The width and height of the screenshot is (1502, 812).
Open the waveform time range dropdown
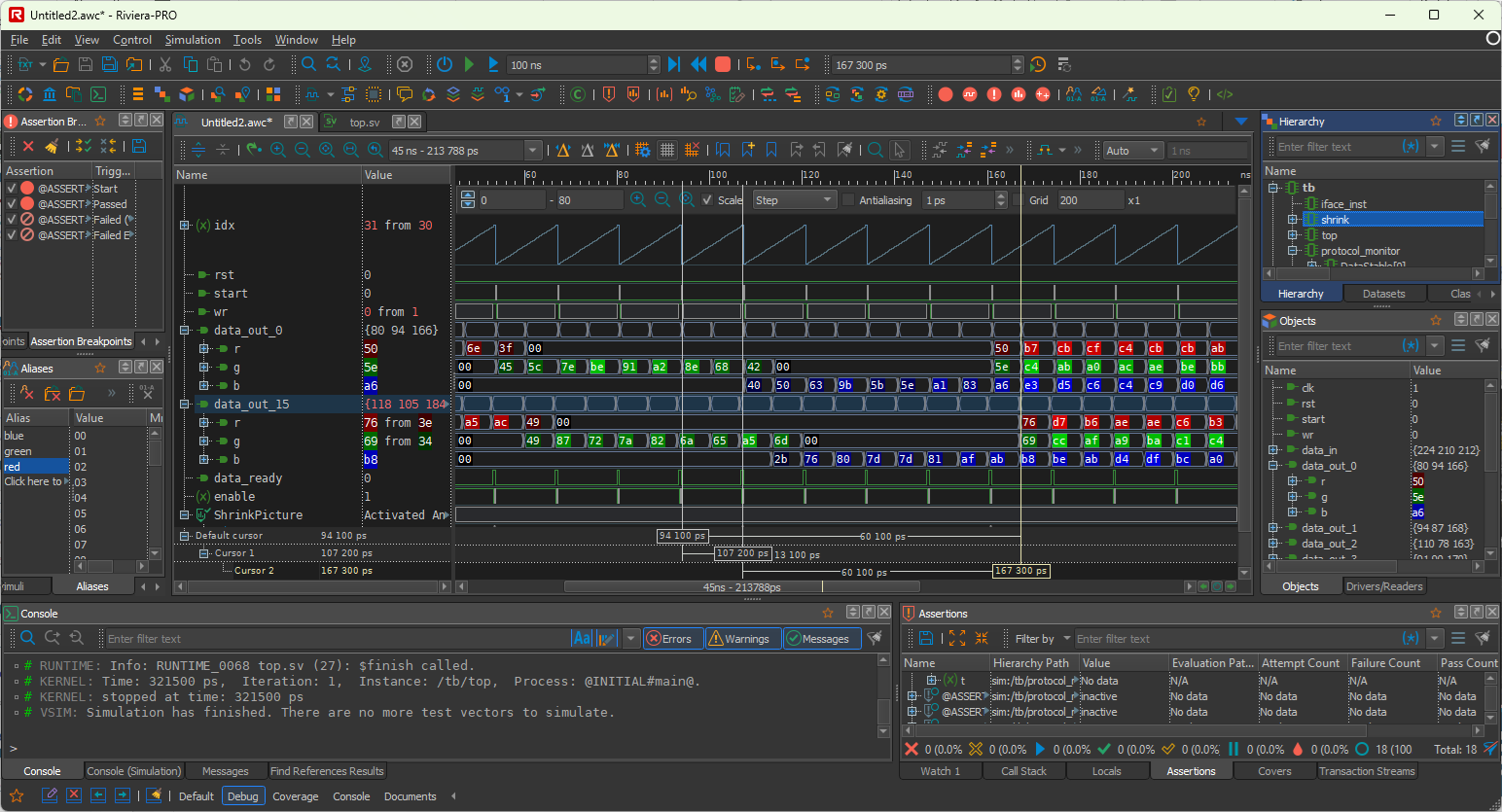533,151
